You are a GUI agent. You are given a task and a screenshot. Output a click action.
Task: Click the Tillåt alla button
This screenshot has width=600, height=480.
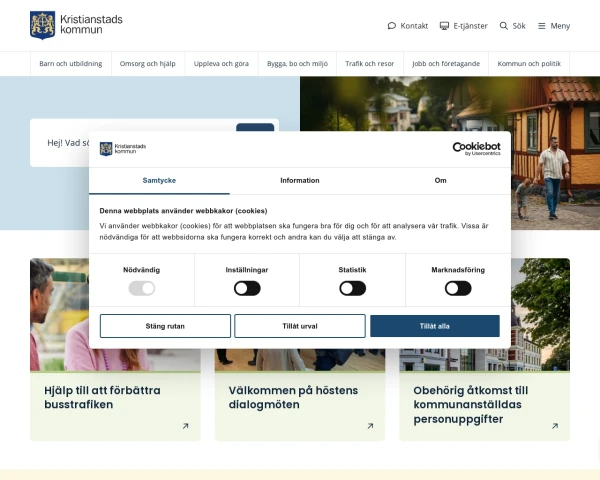click(x=435, y=326)
